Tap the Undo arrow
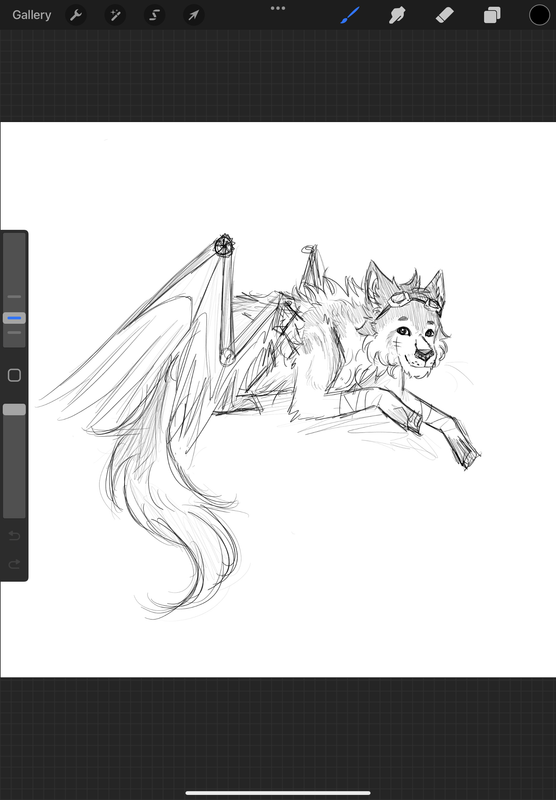Screen dimensions: 556x800 point(14,536)
